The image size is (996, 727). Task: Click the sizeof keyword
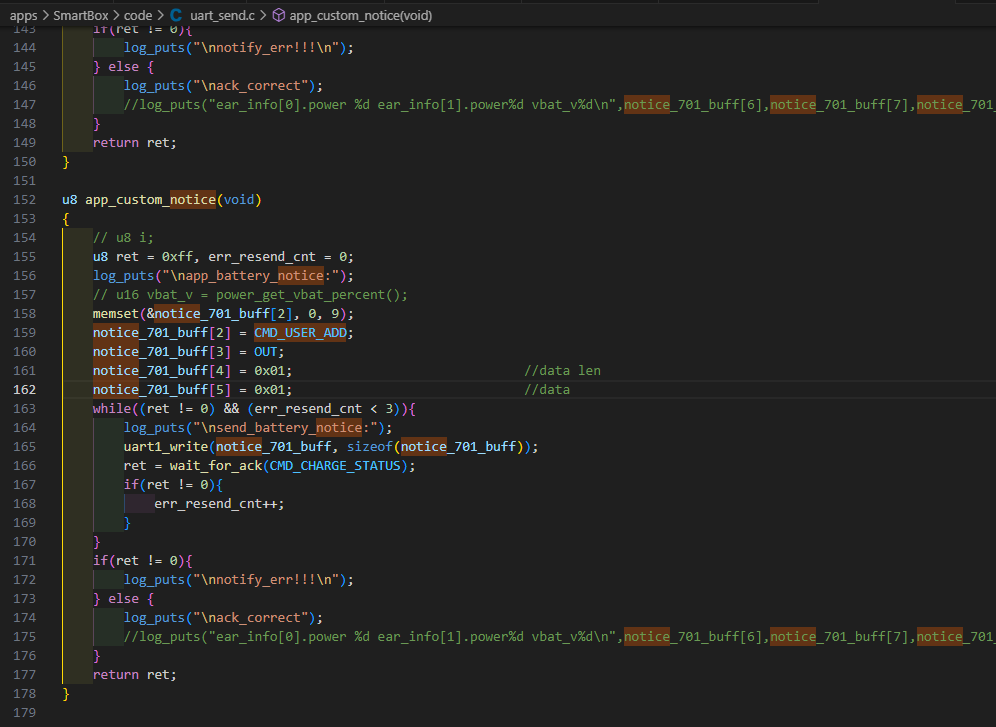(x=370, y=446)
